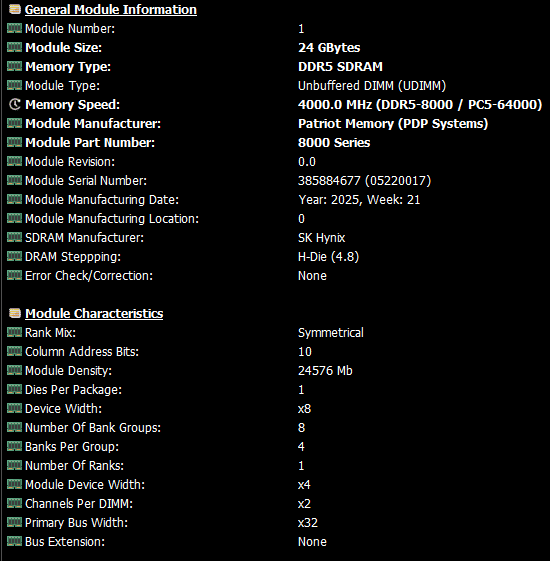
Task: Click the chip icon next to Device Width
Action: [14, 408]
